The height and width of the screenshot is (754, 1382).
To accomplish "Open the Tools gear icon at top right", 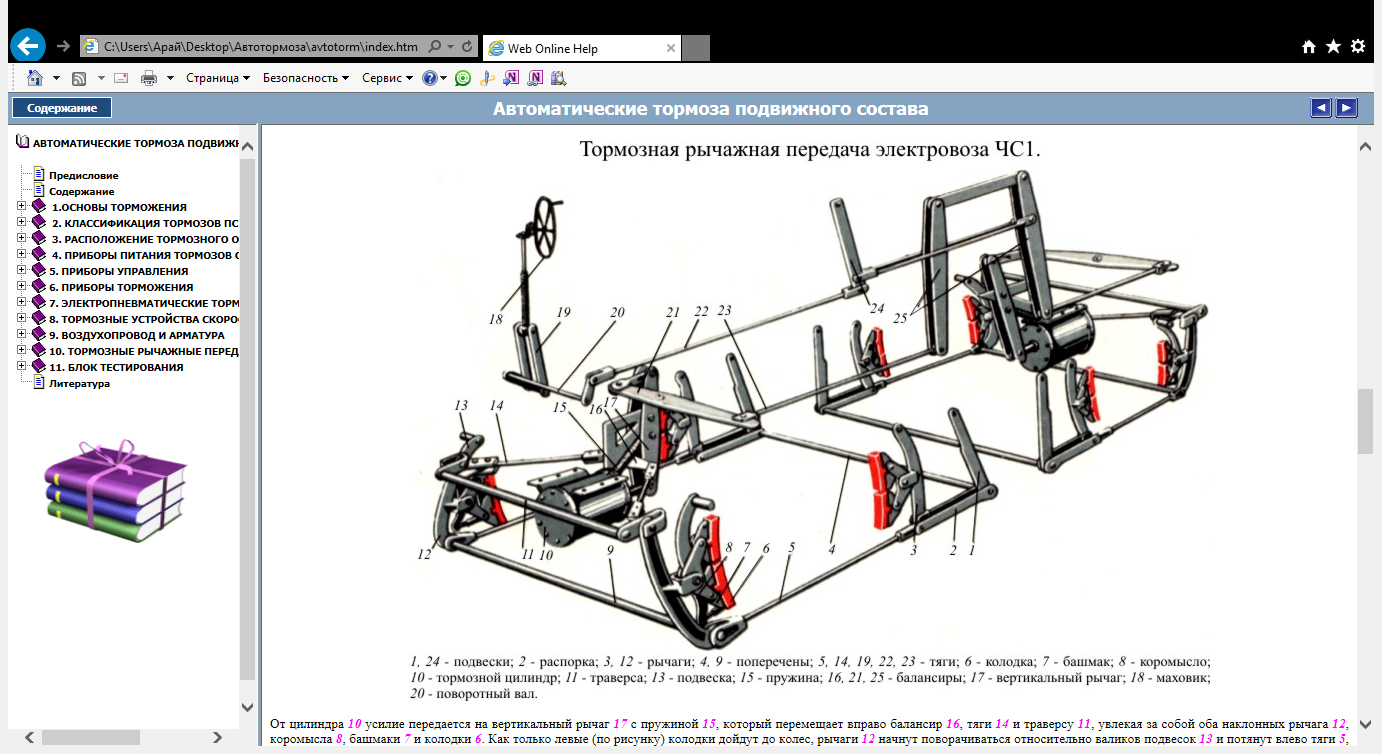I will (1358, 46).
